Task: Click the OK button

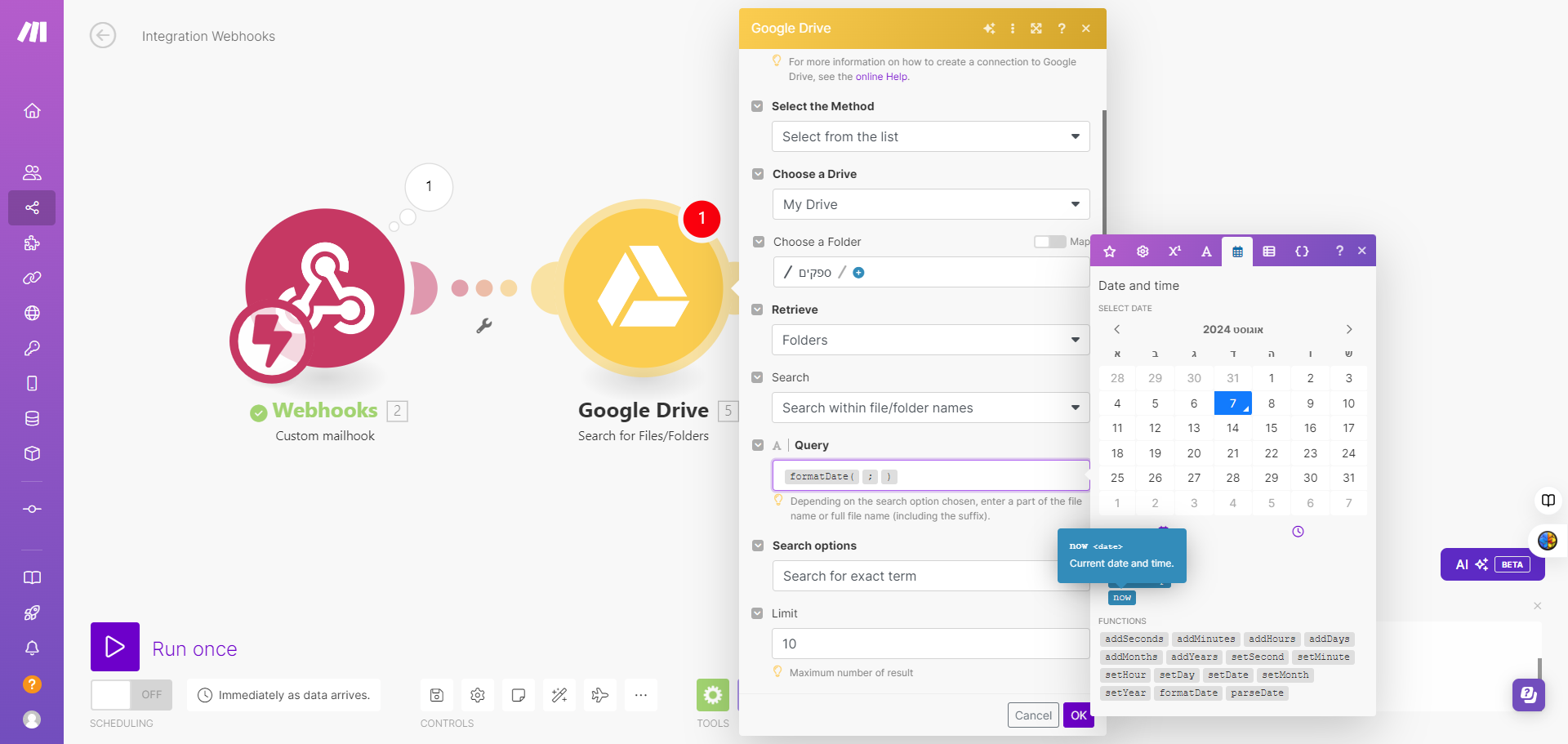Action: (x=1078, y=715)
